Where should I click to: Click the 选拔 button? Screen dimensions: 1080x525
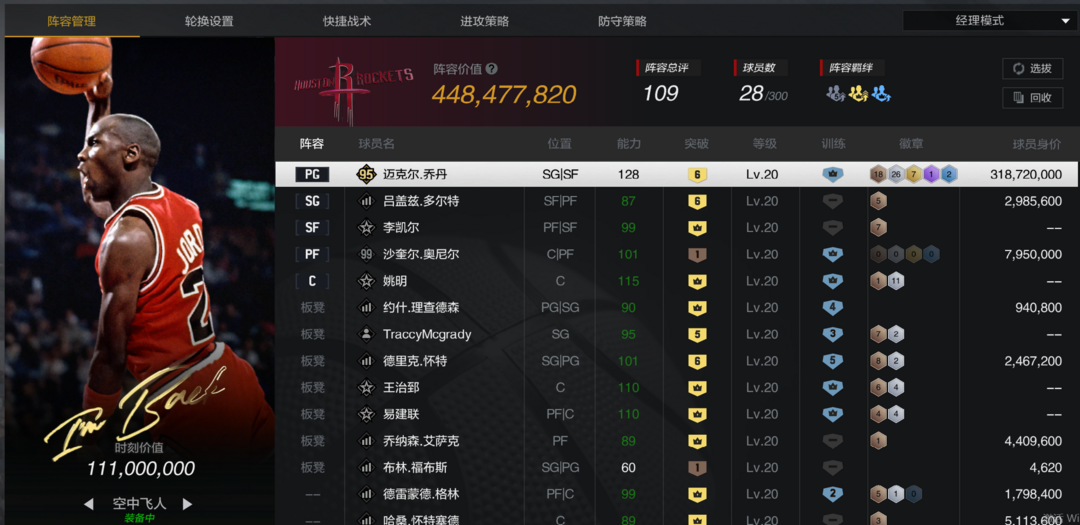[x=1032, y=68]
